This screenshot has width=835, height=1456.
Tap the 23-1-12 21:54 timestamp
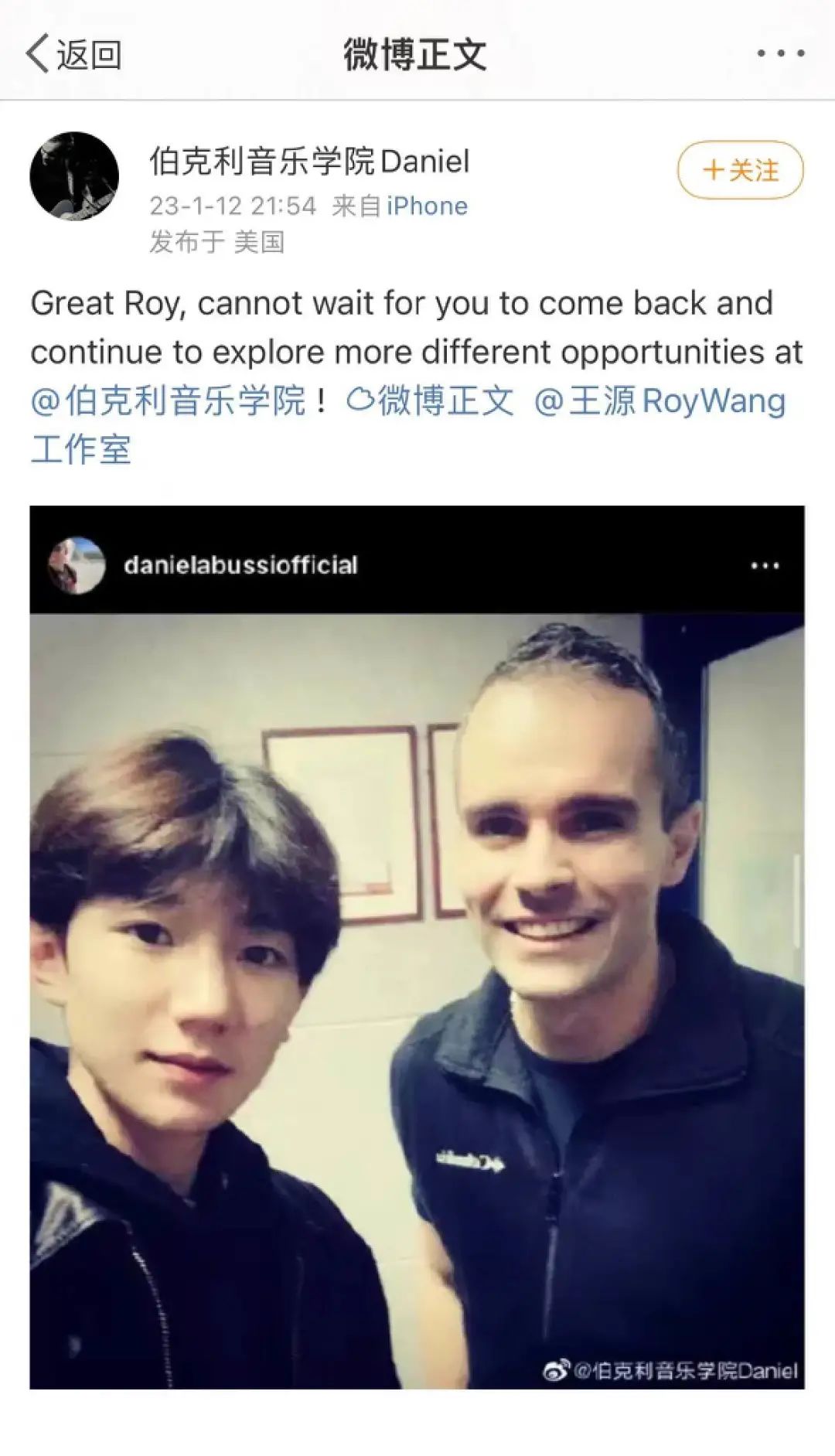(233, 206)
